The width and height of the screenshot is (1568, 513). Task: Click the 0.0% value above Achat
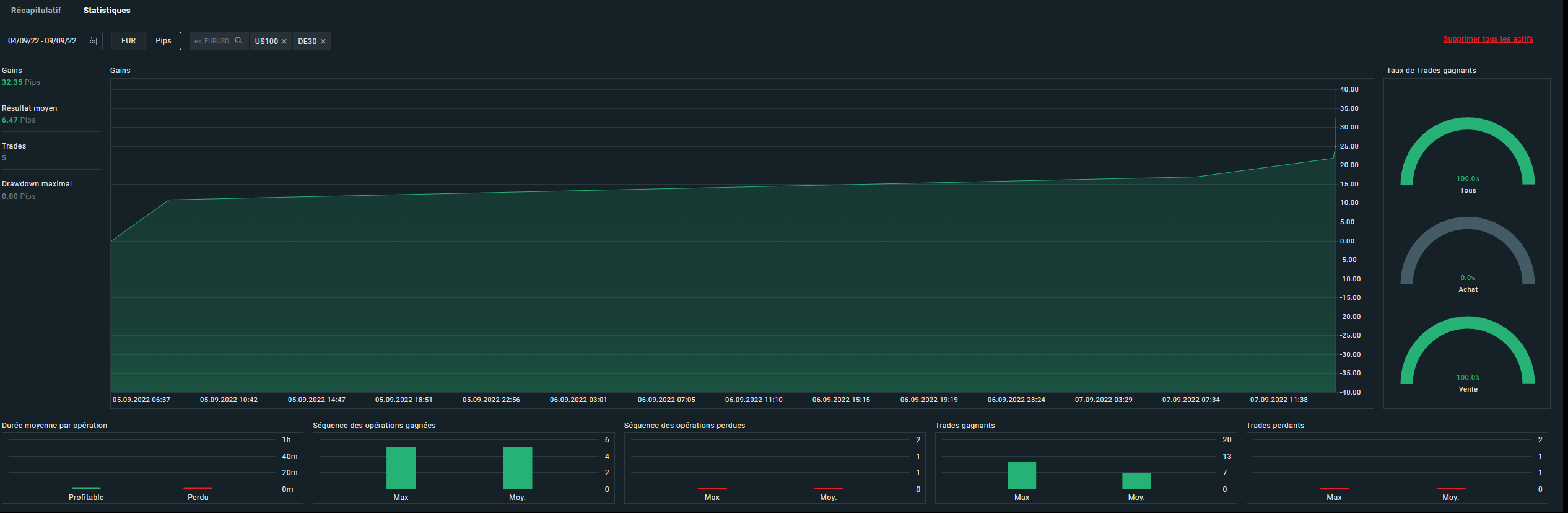coord(1468,278)
